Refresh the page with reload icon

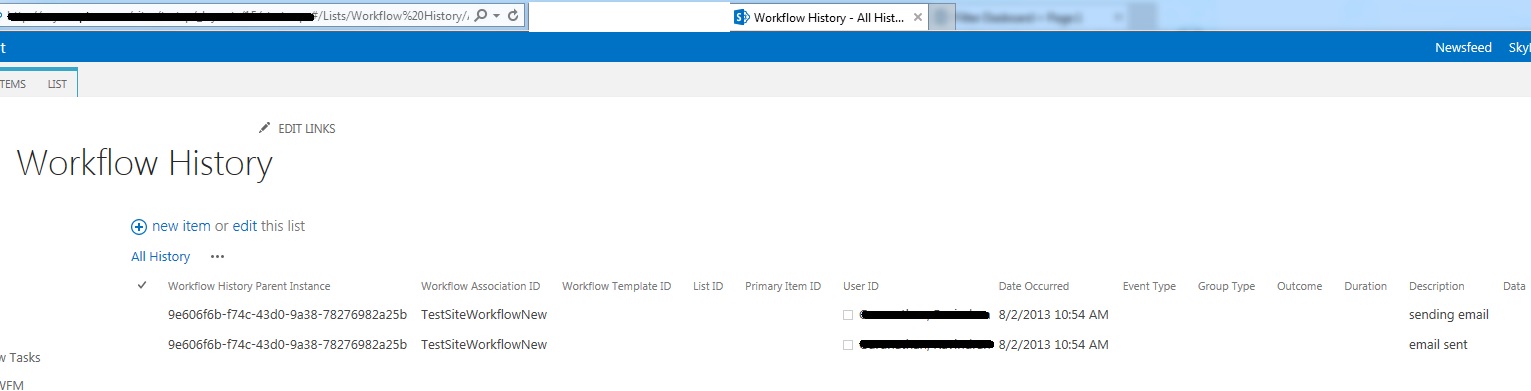click(513, 16)
